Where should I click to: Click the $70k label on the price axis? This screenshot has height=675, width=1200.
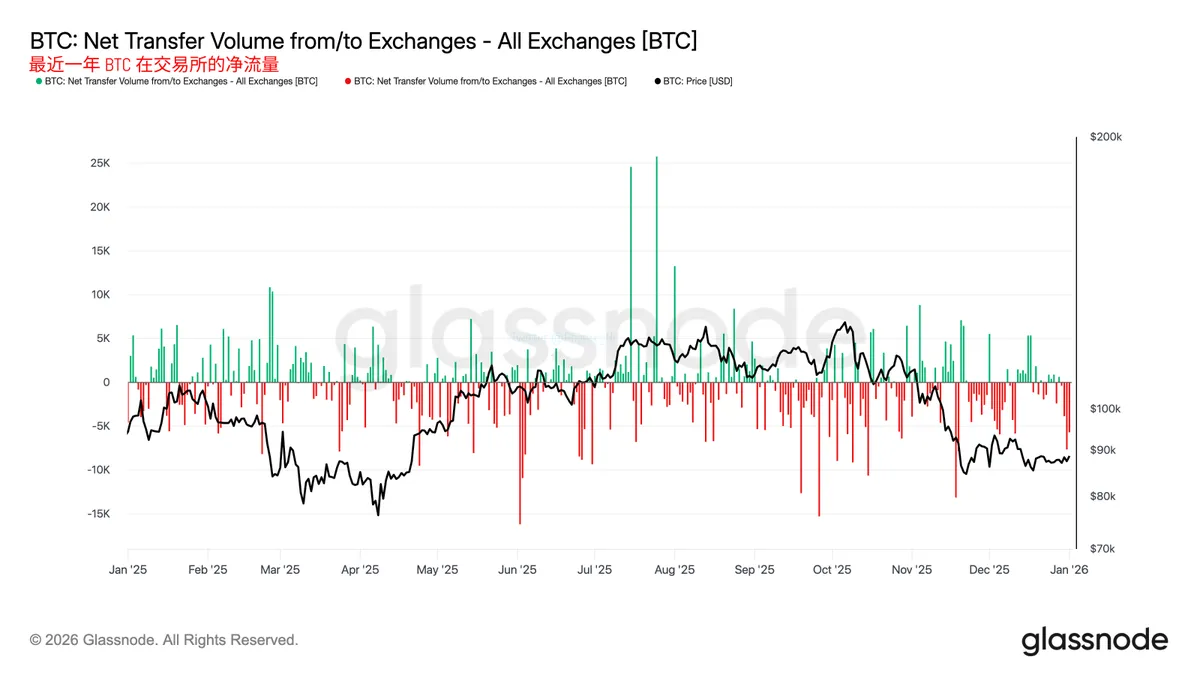click(x=1103, y=549)
